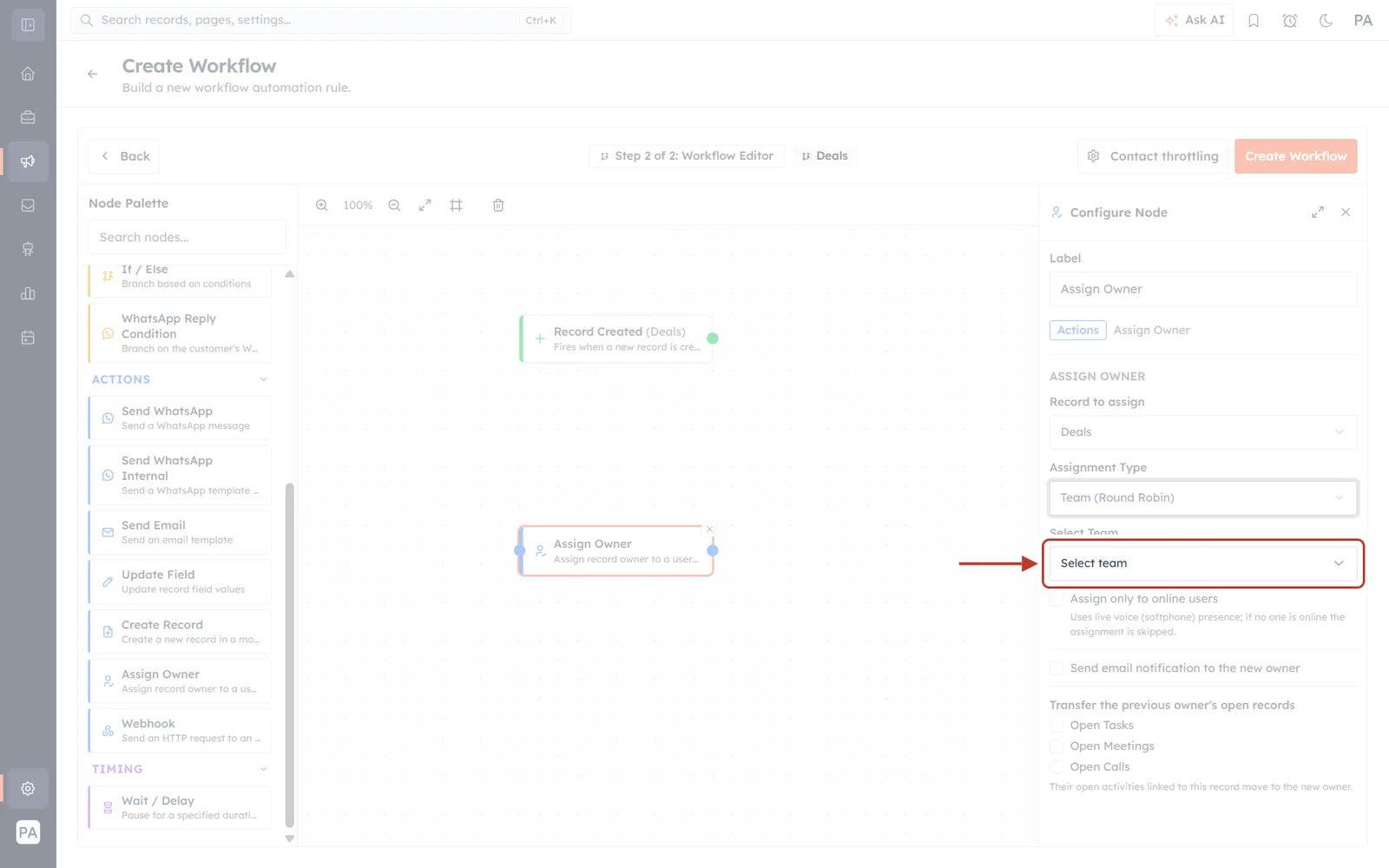Collapse the ACTIONS palette section
1389x868 pixels.
coord(264,379)
